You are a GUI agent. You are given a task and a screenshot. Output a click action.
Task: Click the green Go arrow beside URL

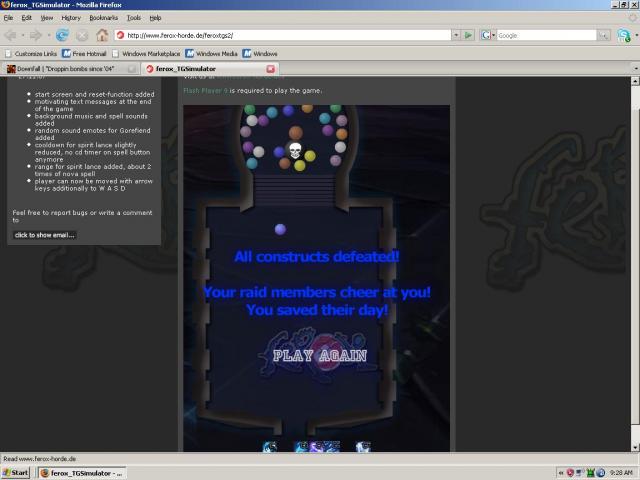point(468,36)
